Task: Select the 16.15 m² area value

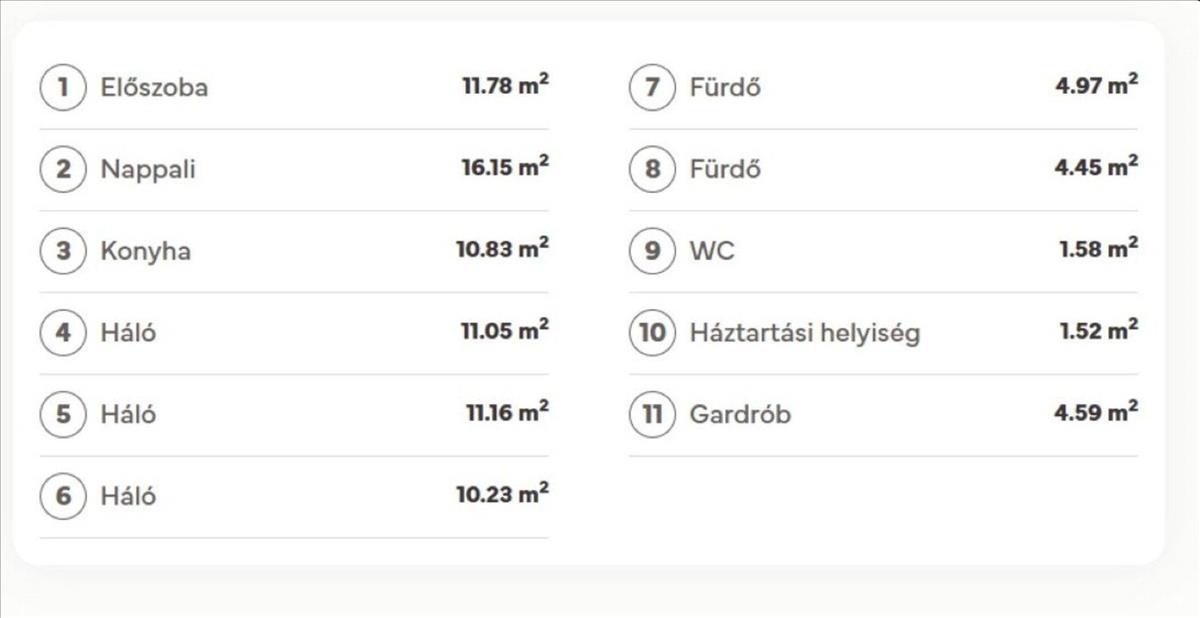Action: point(504,167)
